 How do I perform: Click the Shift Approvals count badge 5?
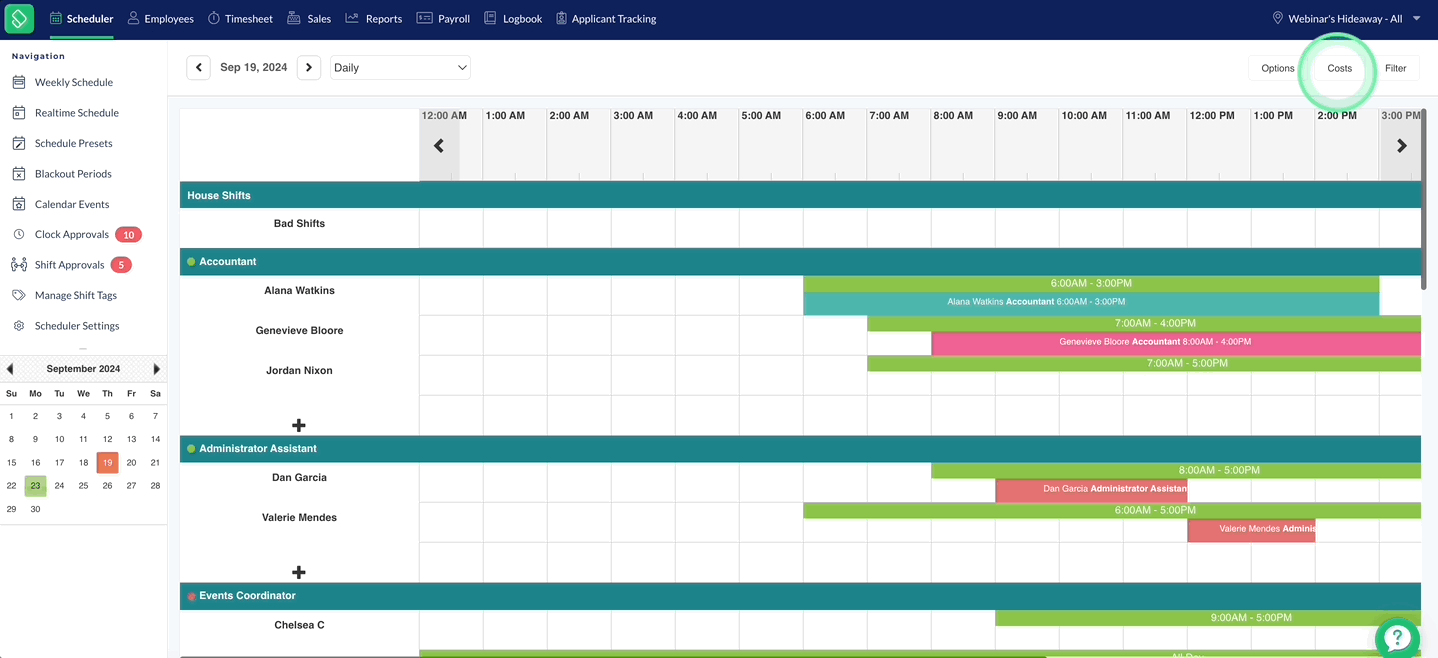tap(121, 265)
